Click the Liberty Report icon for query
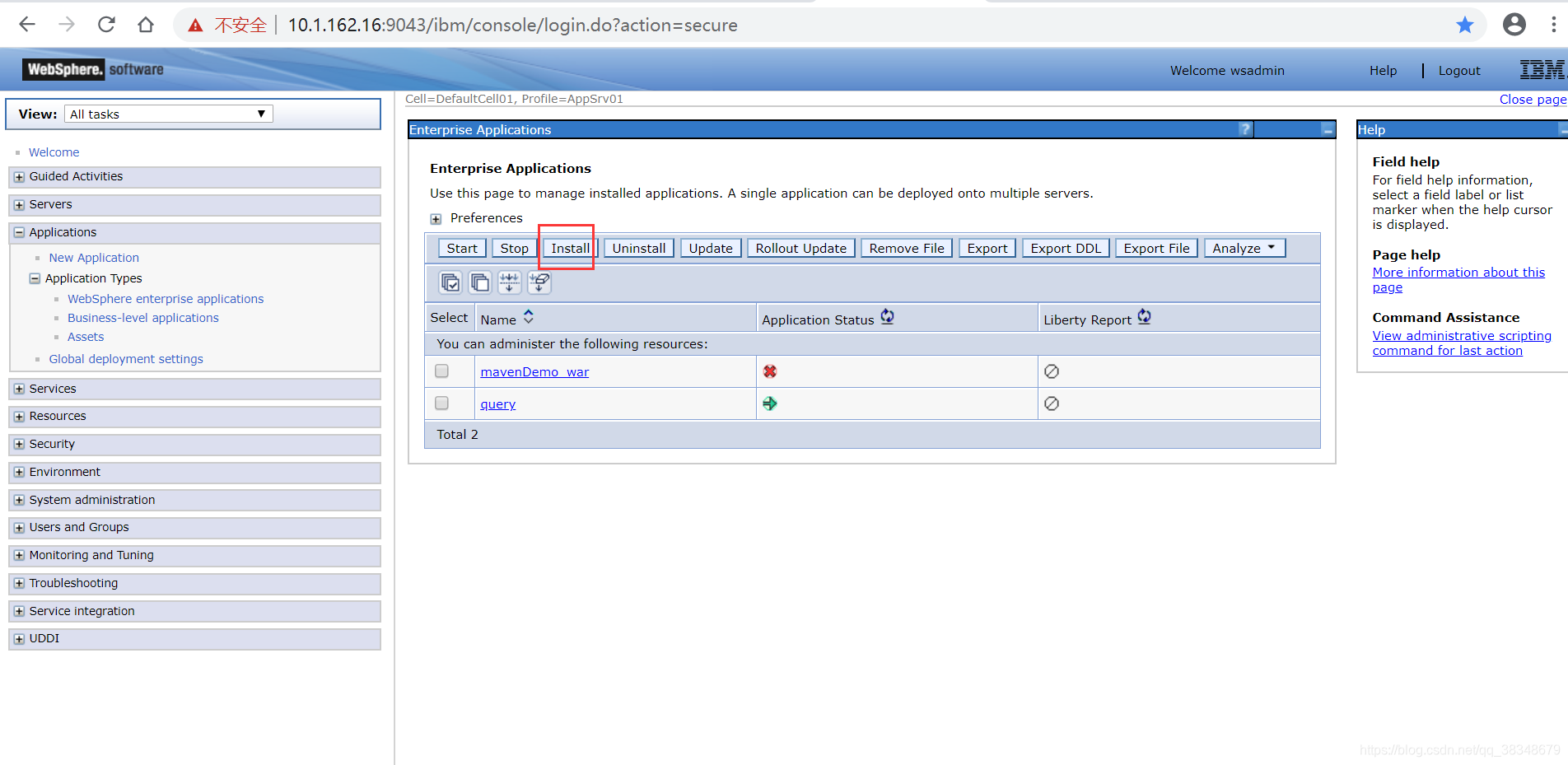This screenshot has height=765, width=1568. point(1052,403)
